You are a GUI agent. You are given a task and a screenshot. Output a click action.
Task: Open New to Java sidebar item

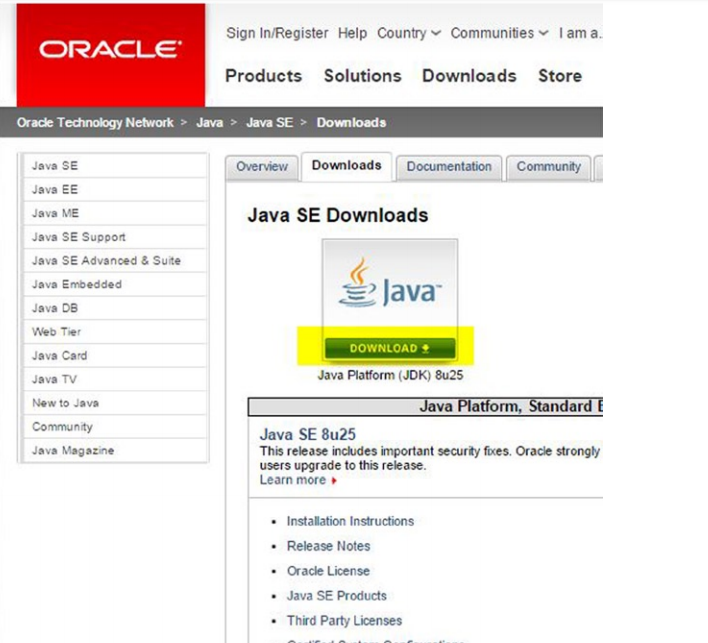pos(115,403)
